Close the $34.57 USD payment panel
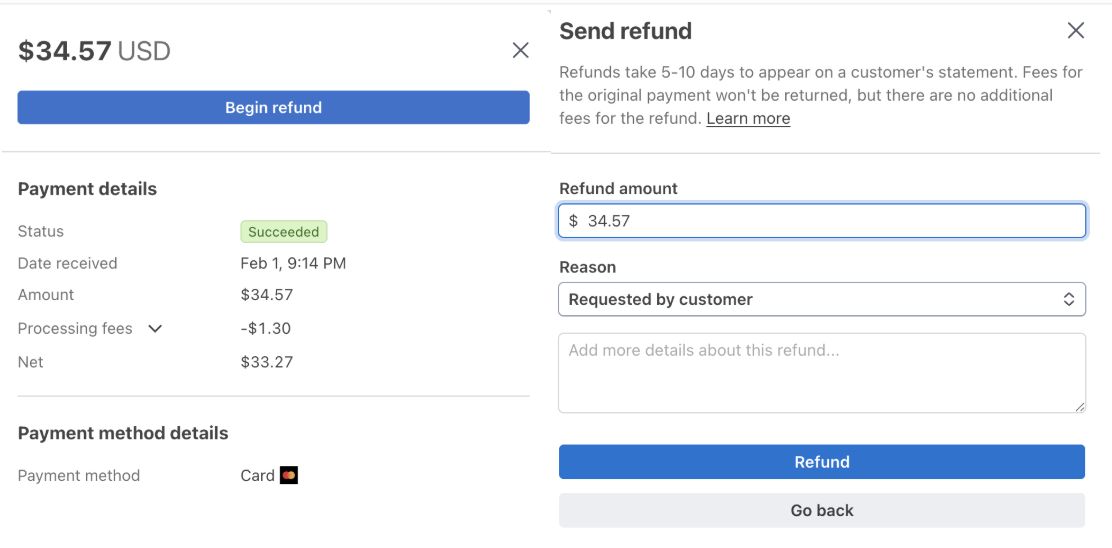 coord(520,50)
